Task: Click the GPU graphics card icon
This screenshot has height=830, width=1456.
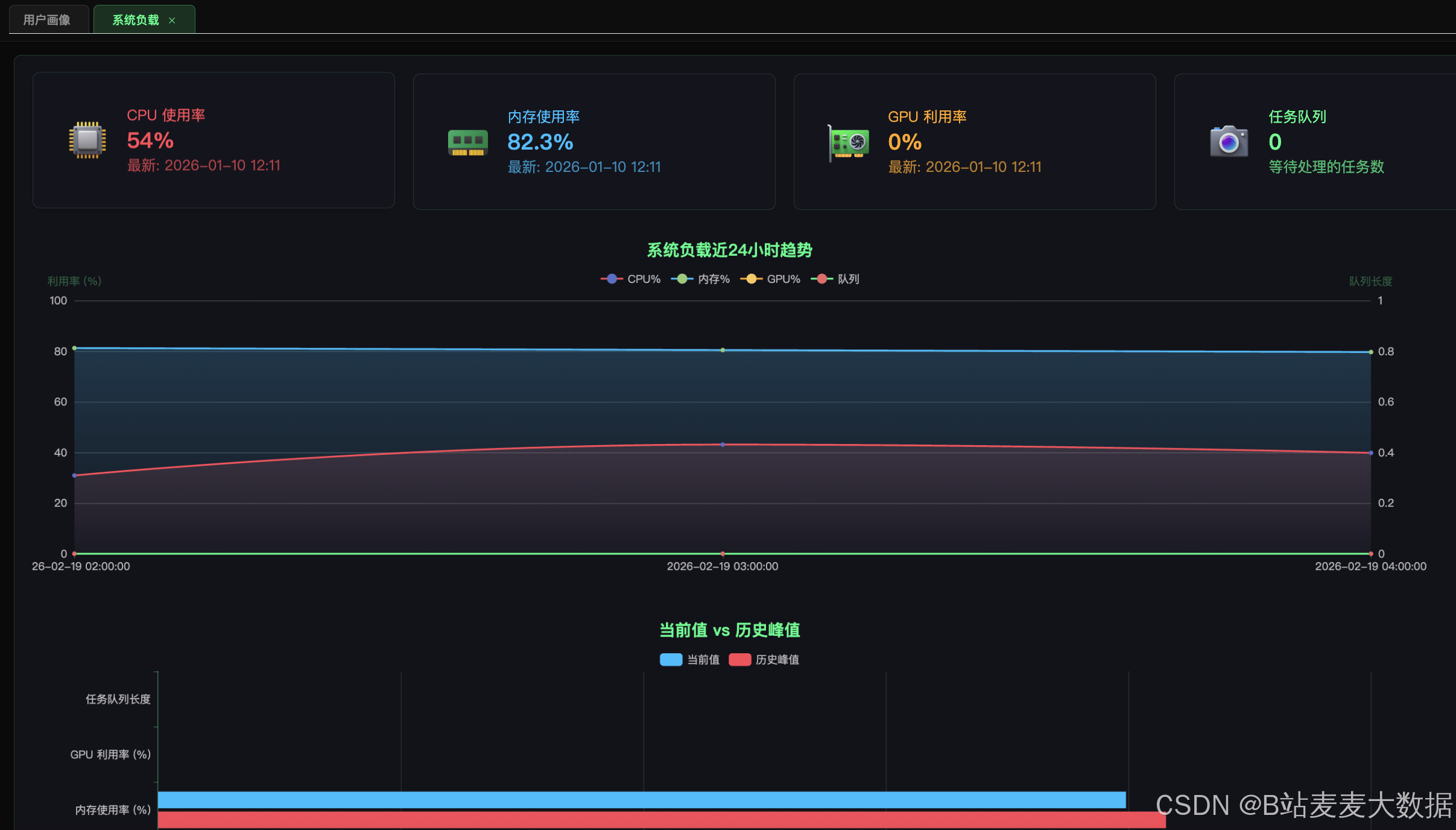Action: pos(849,143)
